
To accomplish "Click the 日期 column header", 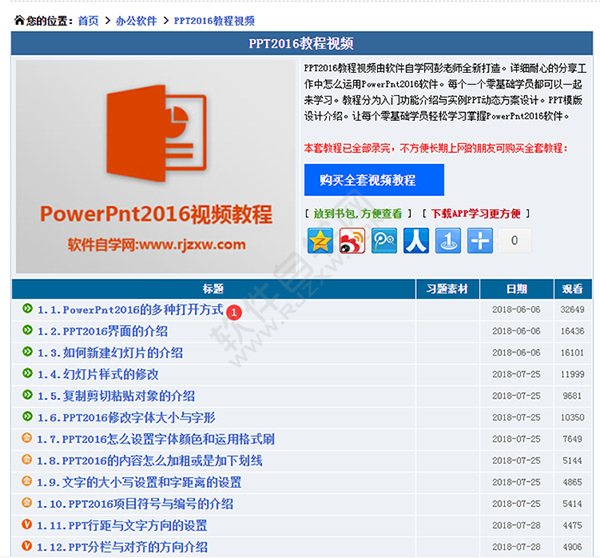I will 517,289.
